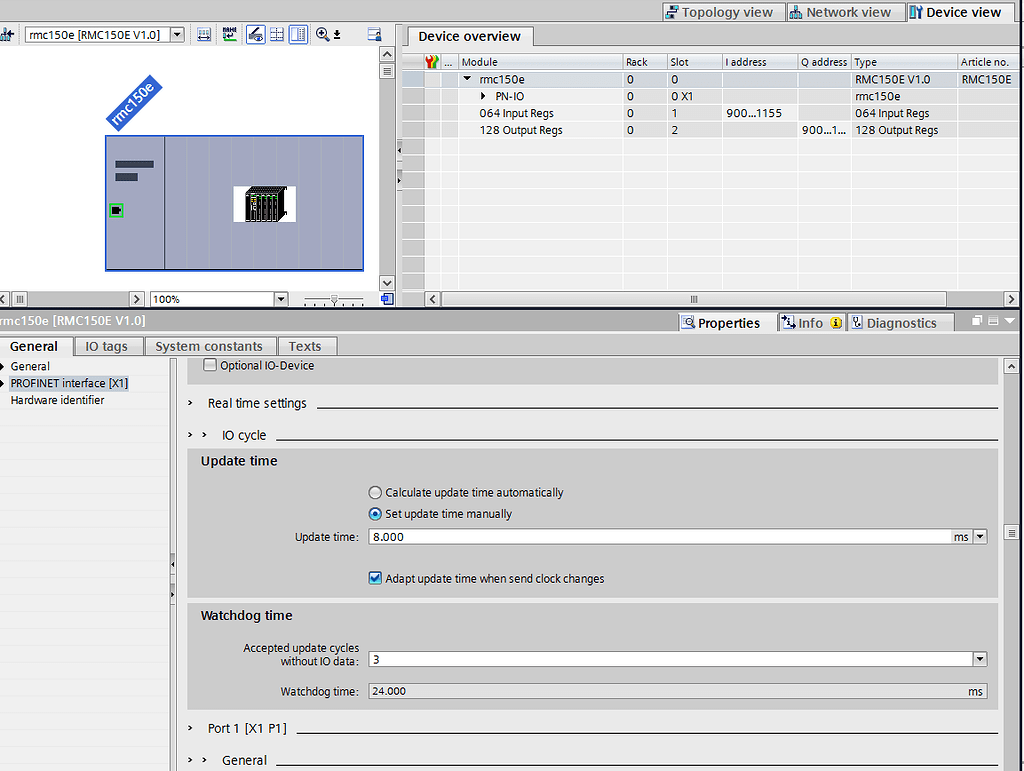Select Calculate update time automatically
The width and height of the screenshot is (1024, 771).
pos(375,492)
